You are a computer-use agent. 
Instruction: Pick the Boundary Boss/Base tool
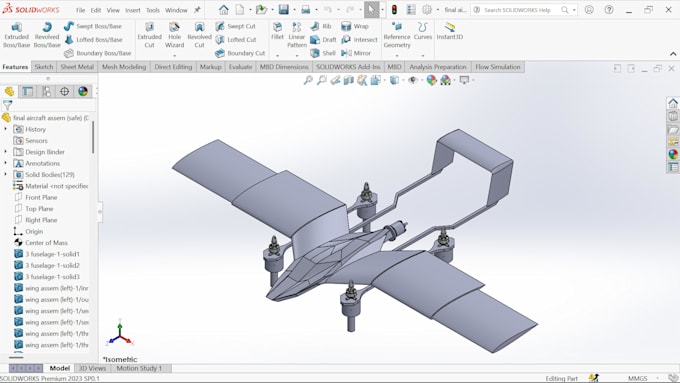[x=98, y=53]
